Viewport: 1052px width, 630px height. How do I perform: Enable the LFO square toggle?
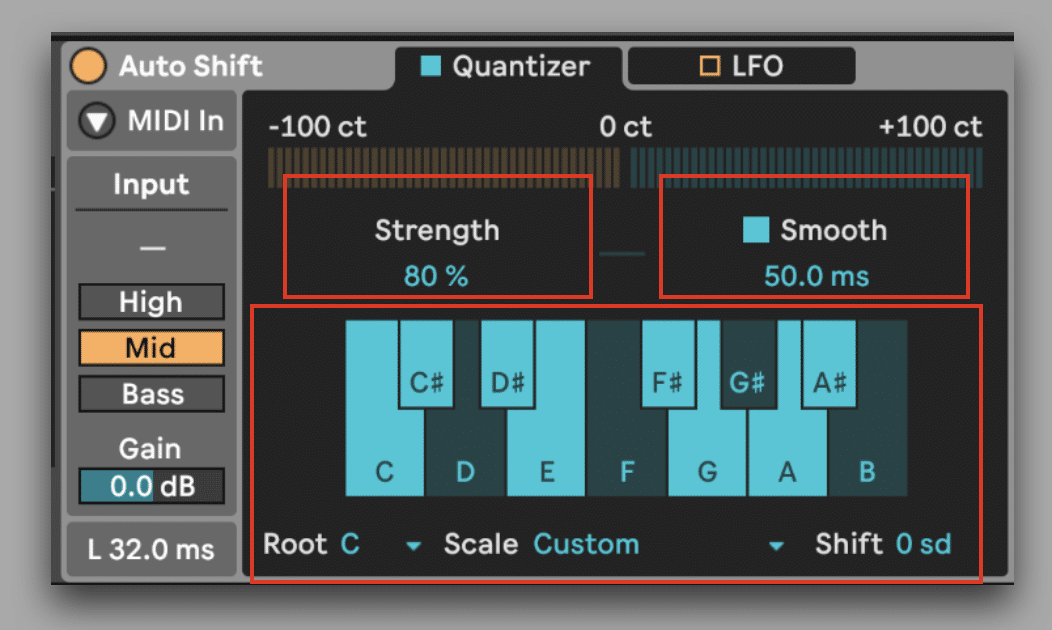[x=709, y=67]
